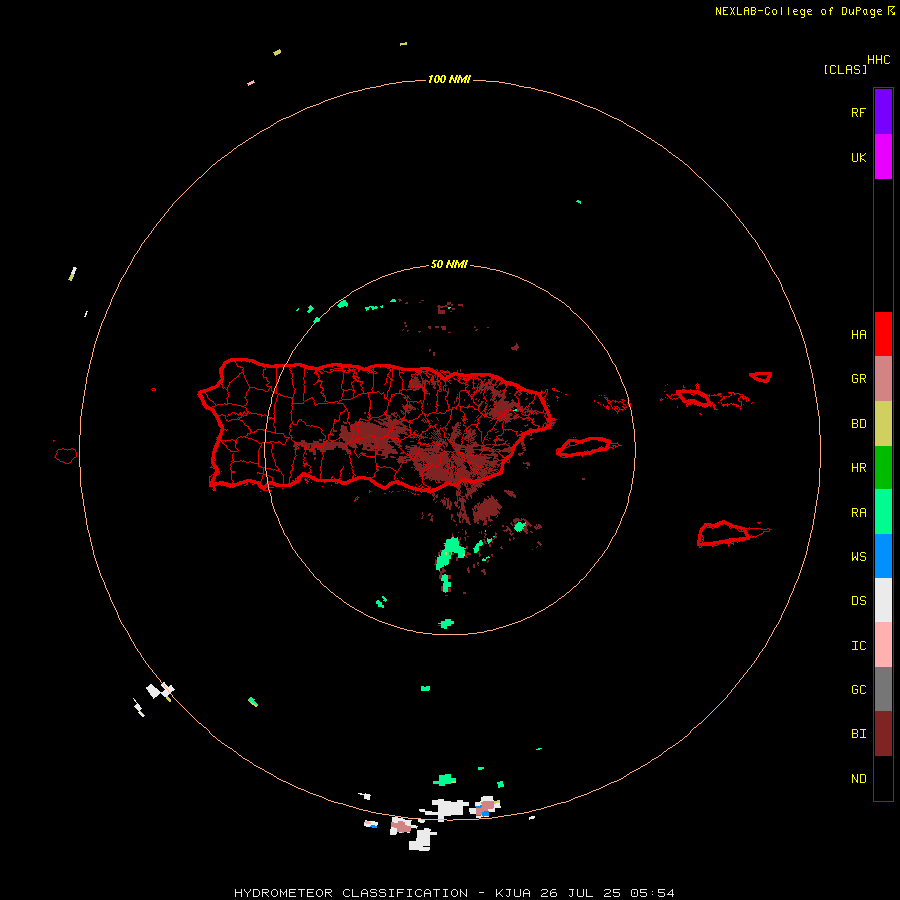Click the 100 NMI range label
Screen dimensions: 900x900
pos(449,79)
